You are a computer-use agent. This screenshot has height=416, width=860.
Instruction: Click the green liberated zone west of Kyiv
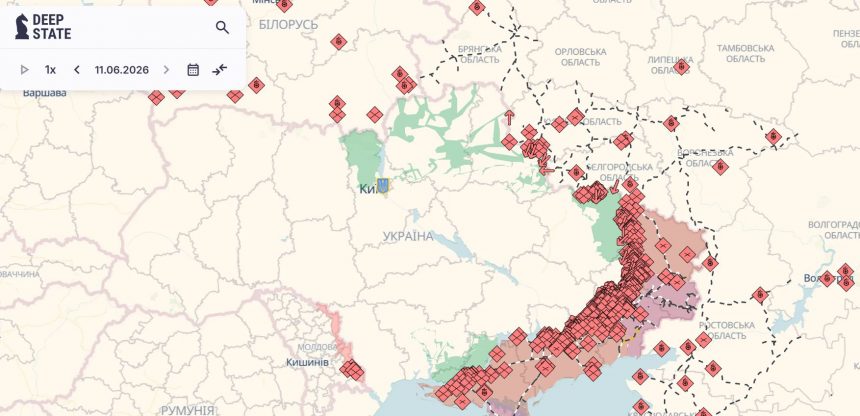point(363,156)
